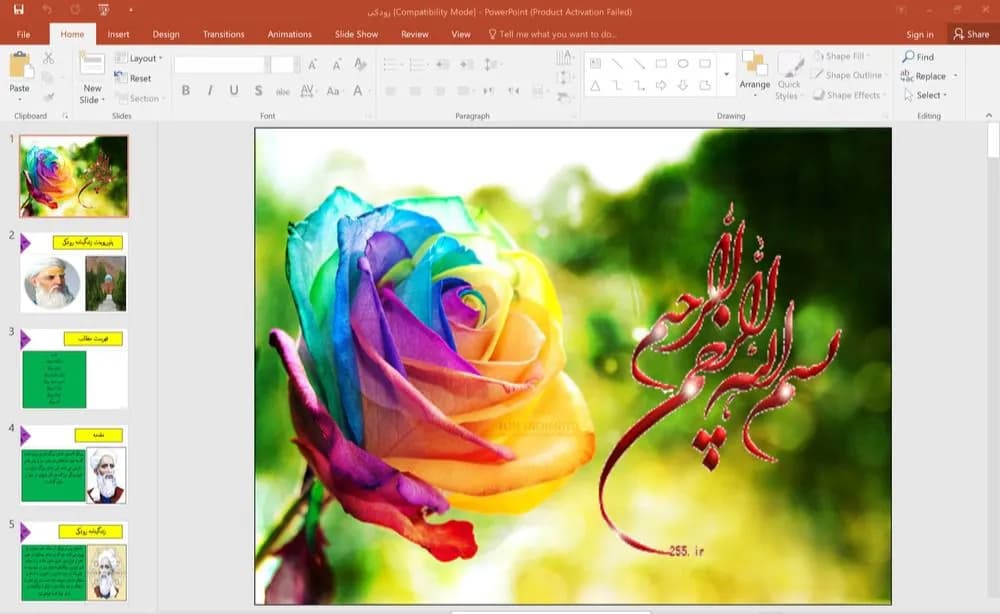Start the slide show from the quick access toolbar
This screenshot has width=1000, height=614.
[103, 10]
